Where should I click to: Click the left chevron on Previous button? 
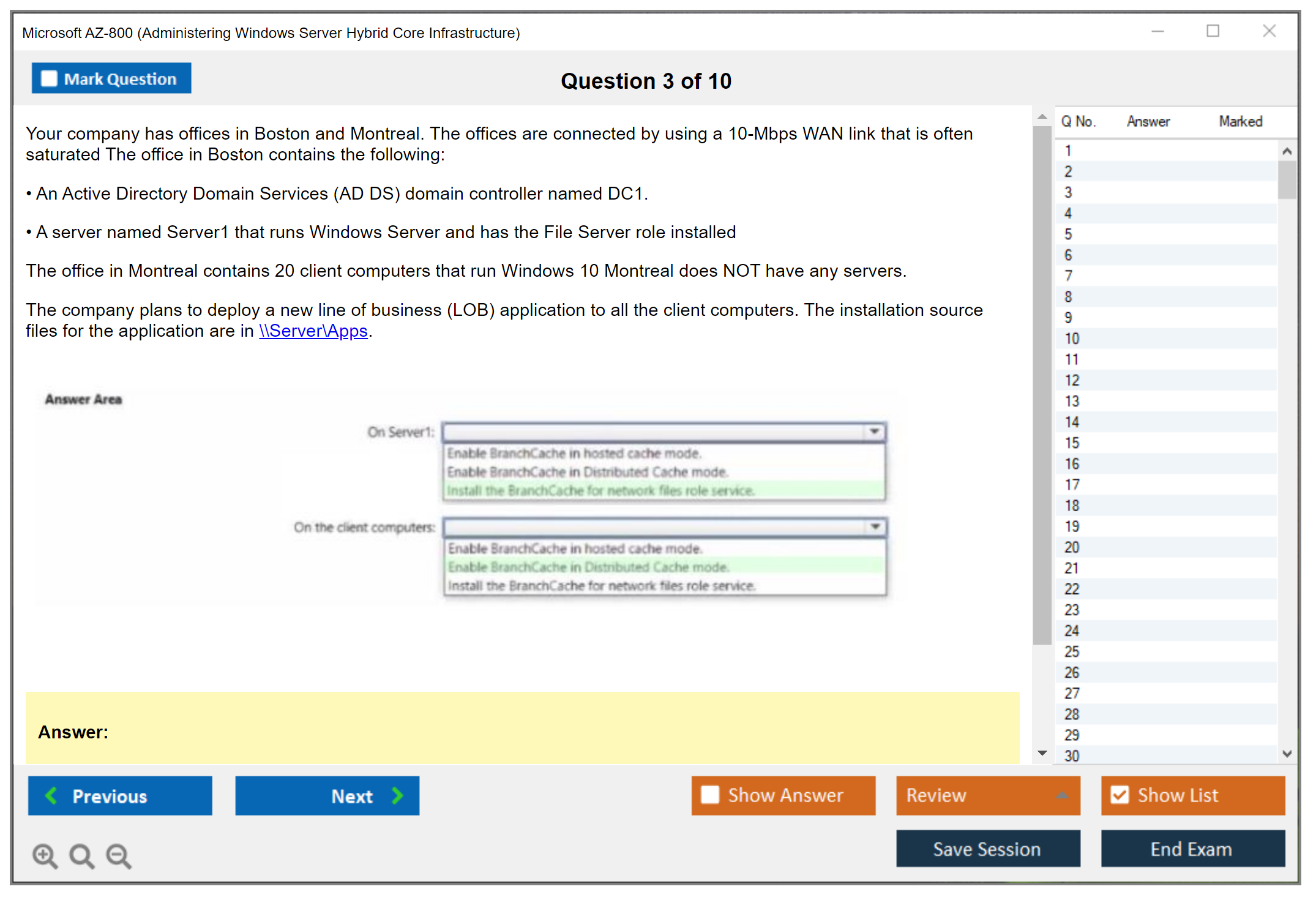(51, 795)
